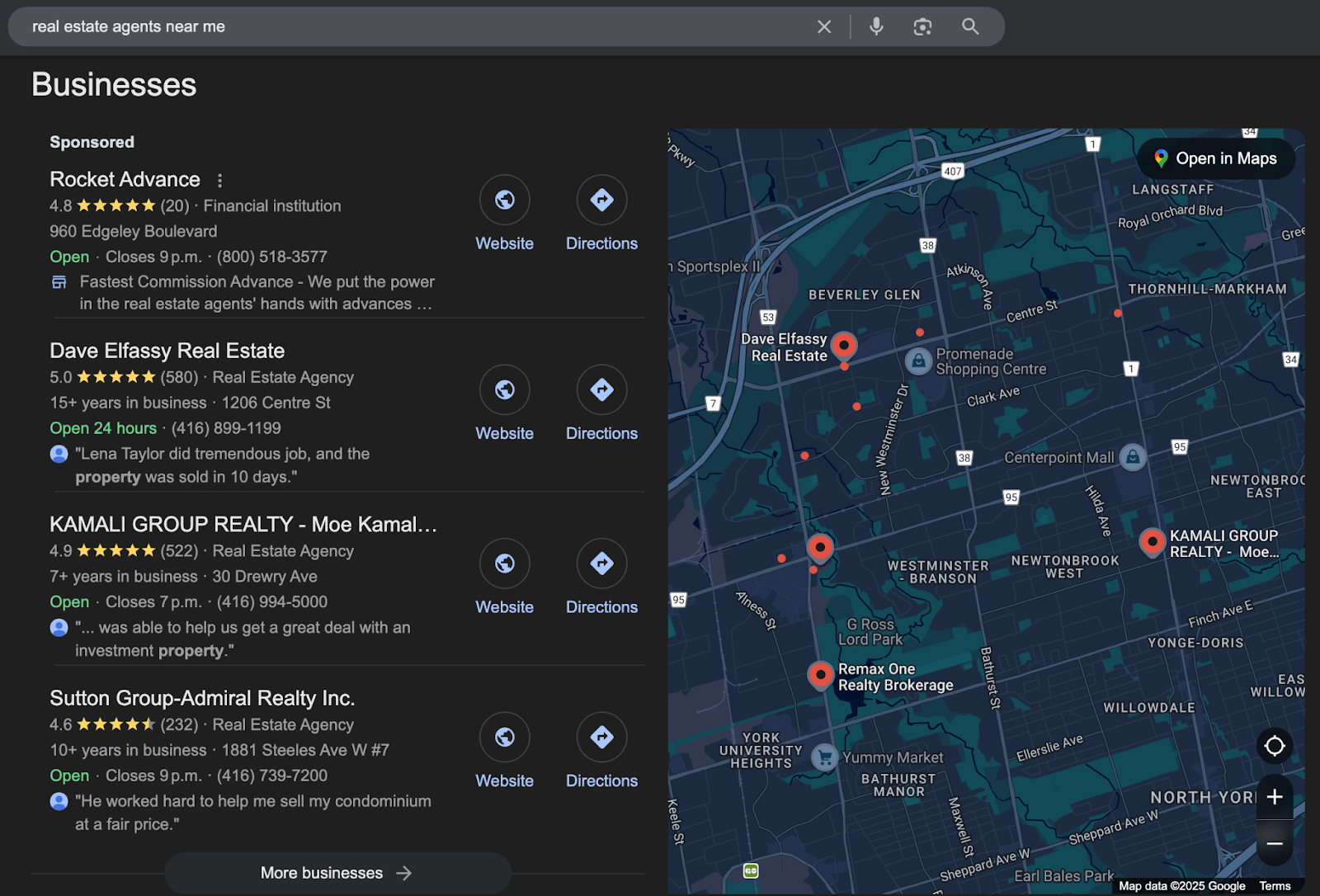
Task: Open Google Lens image search icon
Action: [x=922, y=26]
